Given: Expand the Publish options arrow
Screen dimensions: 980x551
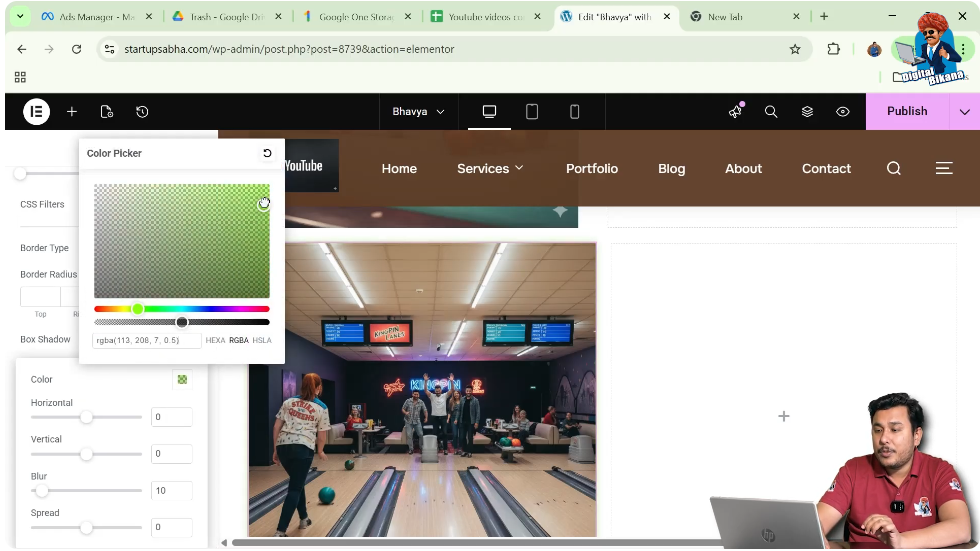Looking at the screenshot, I should point(964,112).
